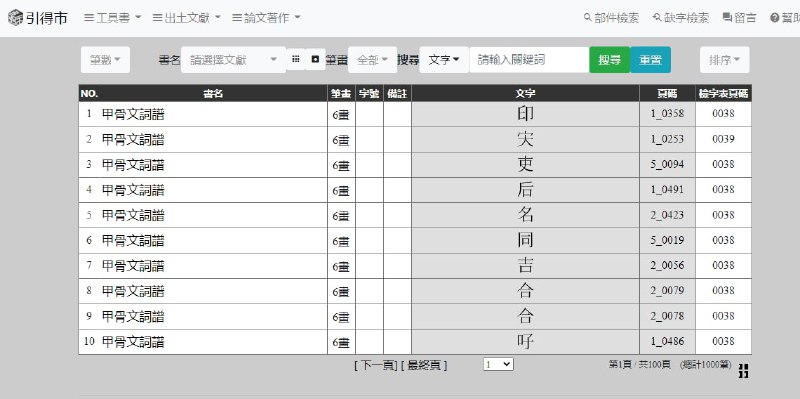The width and height of the screenshot is (800, 399).
Task: Click the character 呼 in row 10
Action: [526, 341]
